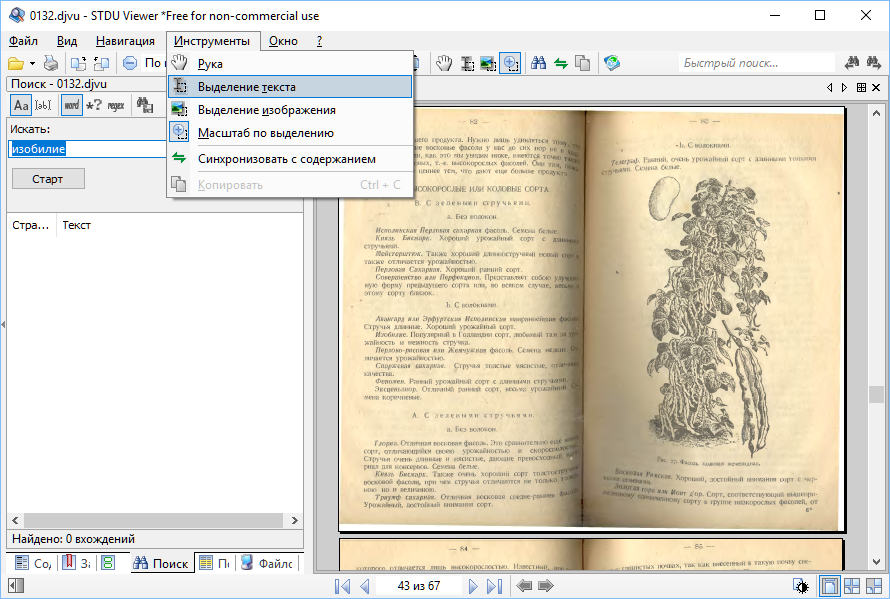This screenshot has height=599, width=890.
Task: Go to previous page arrow
Action: (365, 586)
